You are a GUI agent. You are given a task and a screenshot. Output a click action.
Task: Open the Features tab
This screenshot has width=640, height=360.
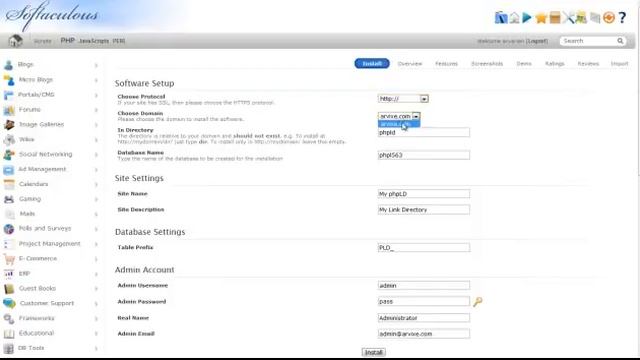tap(446, 64)
